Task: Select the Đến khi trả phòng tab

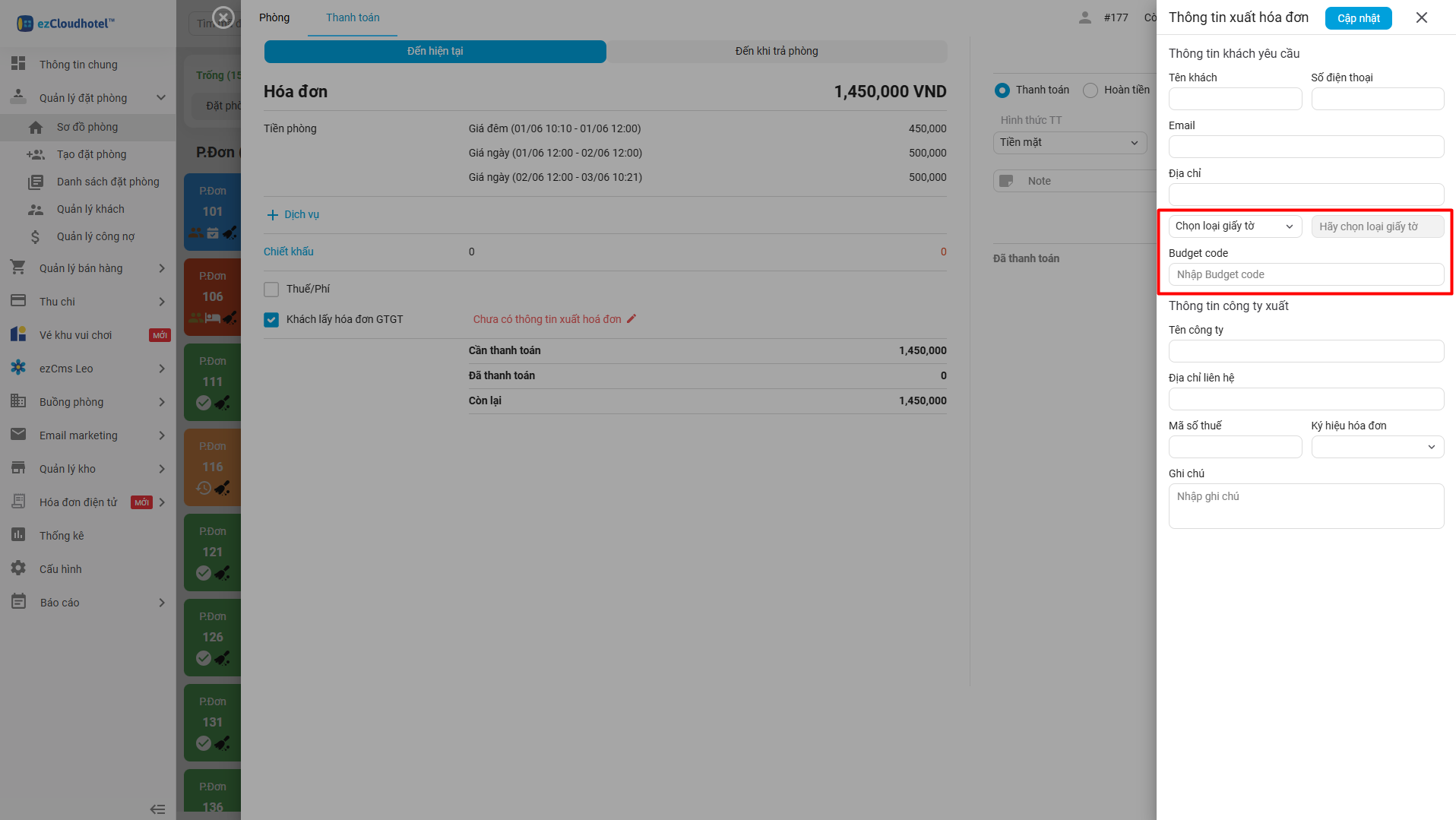Action: click(776, 51)
